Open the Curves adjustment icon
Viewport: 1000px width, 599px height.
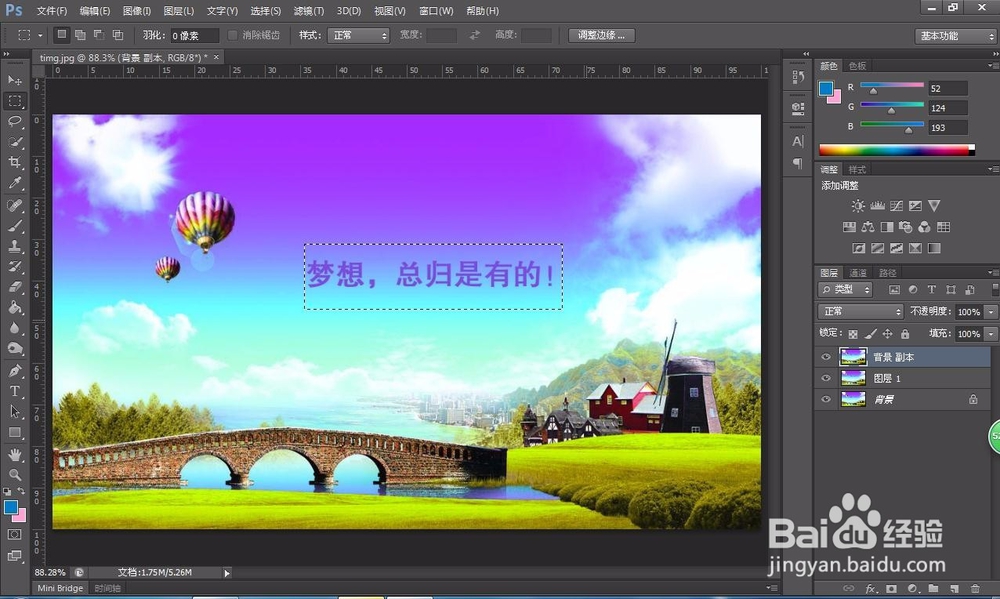pos(896,205)
